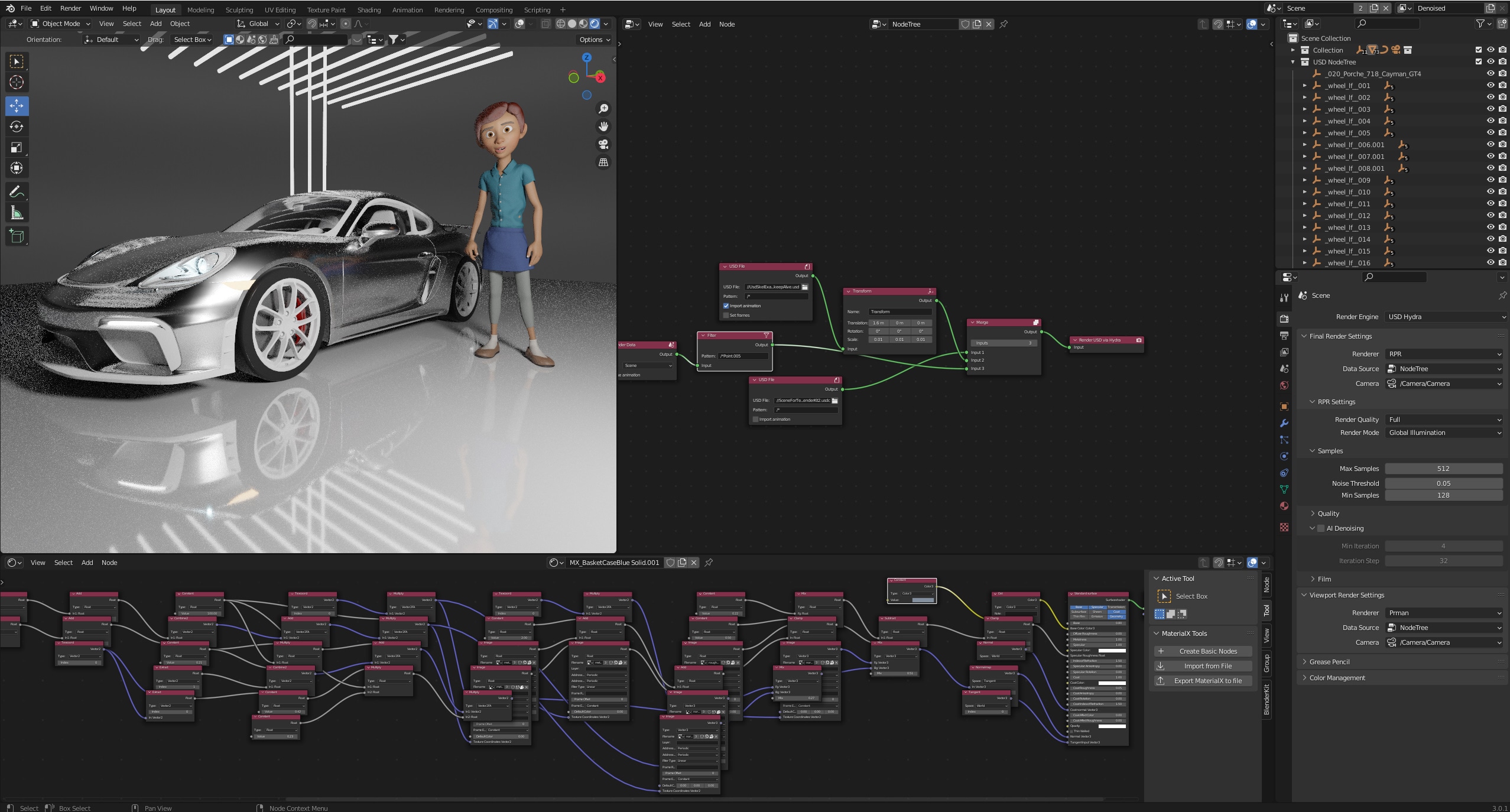Expand the Color Management panel
The width and height of the screenshot is (1510, 812).
[x=1337, y=678]
